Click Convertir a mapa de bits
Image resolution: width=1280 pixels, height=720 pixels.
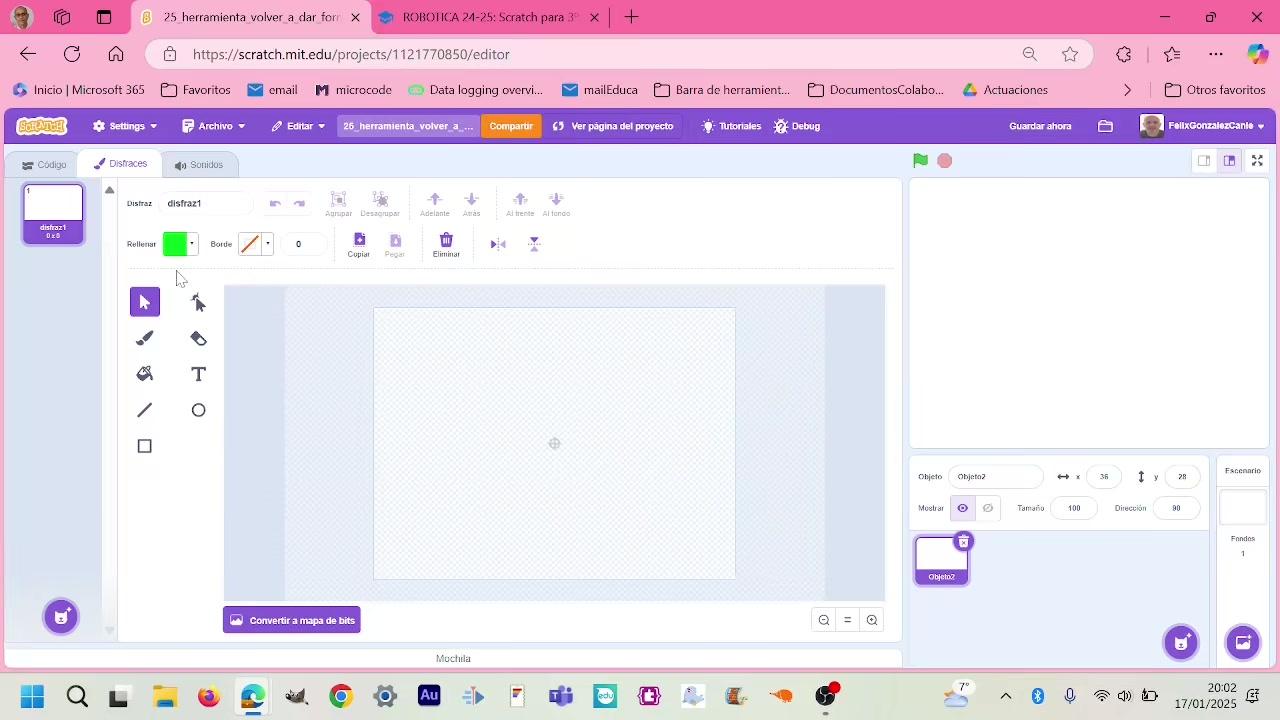tap(292, 620)
